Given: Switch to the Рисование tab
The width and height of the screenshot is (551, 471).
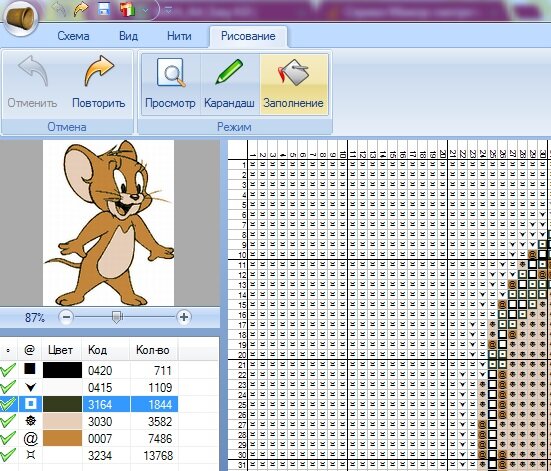Looking at the screenshot, I should [248, 36].
